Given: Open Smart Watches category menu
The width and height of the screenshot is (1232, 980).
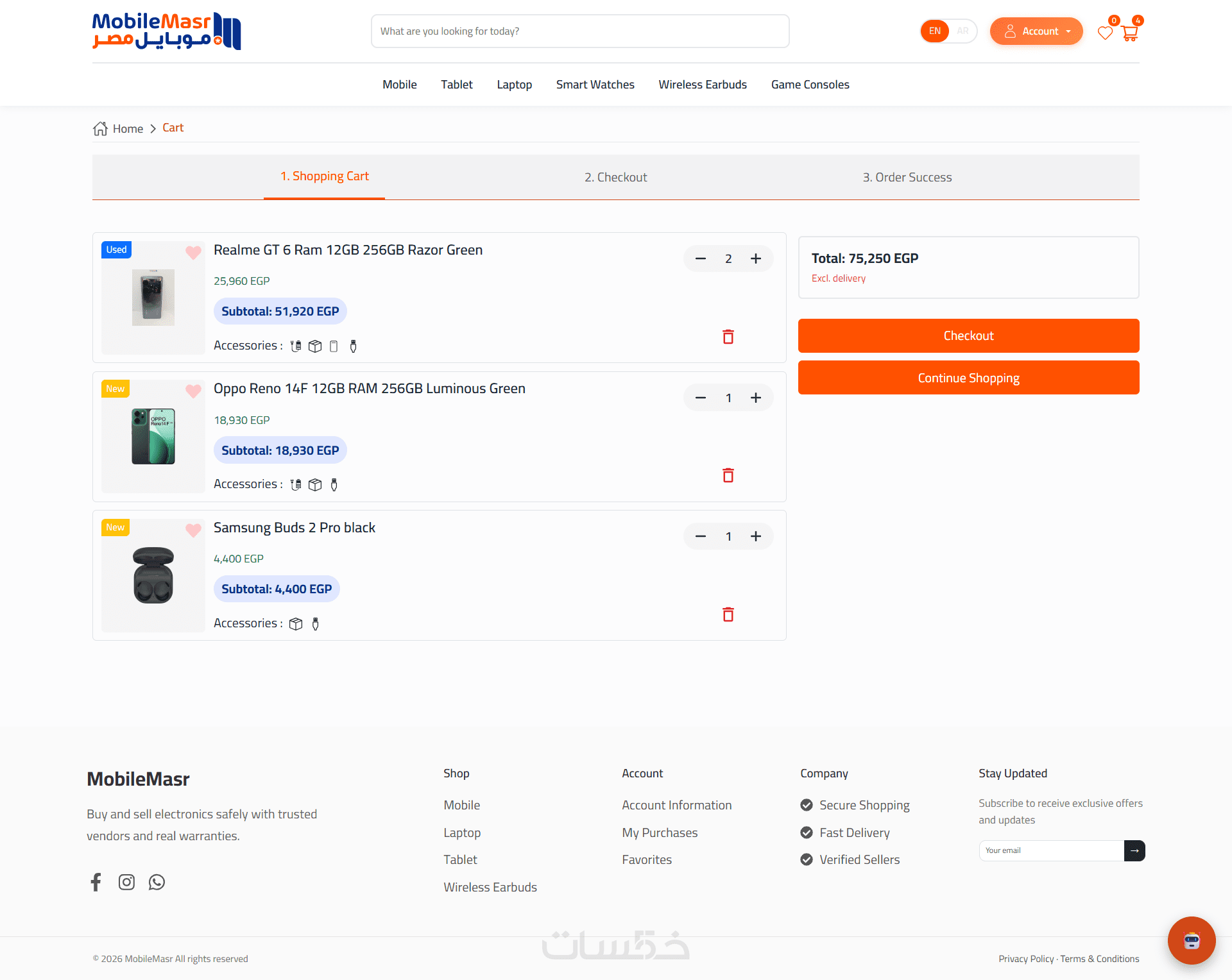Looking at the screenshot, I should coord(595,85).
